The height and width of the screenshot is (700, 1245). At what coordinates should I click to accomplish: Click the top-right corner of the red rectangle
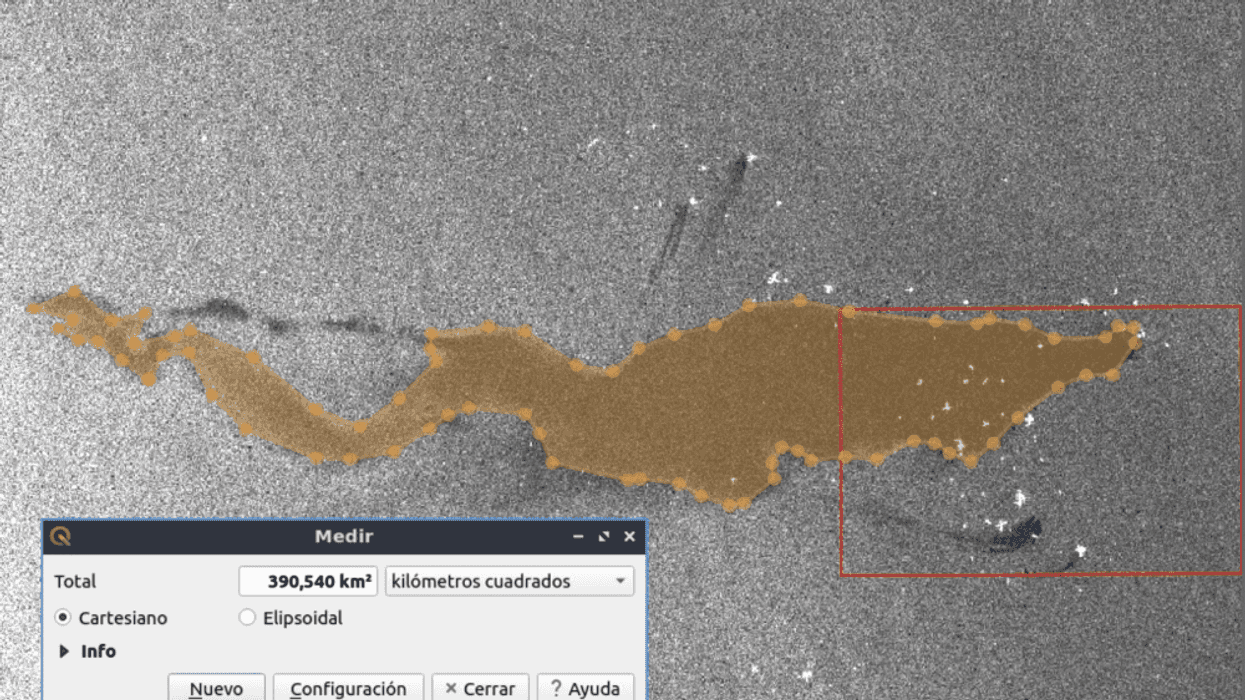point(1240,307)
